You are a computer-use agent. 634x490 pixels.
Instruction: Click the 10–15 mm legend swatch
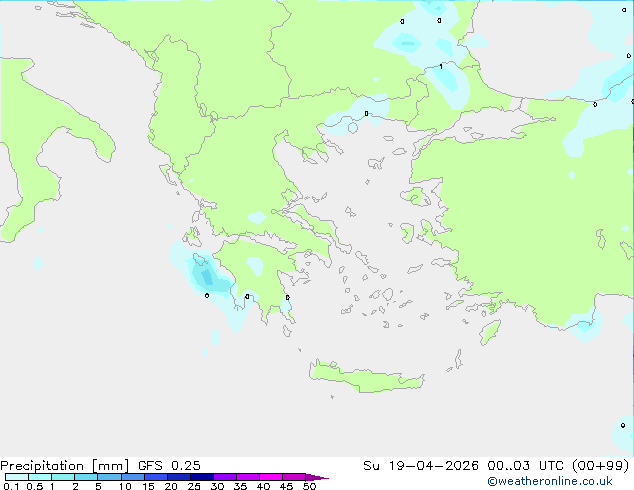tap(132, 477)
